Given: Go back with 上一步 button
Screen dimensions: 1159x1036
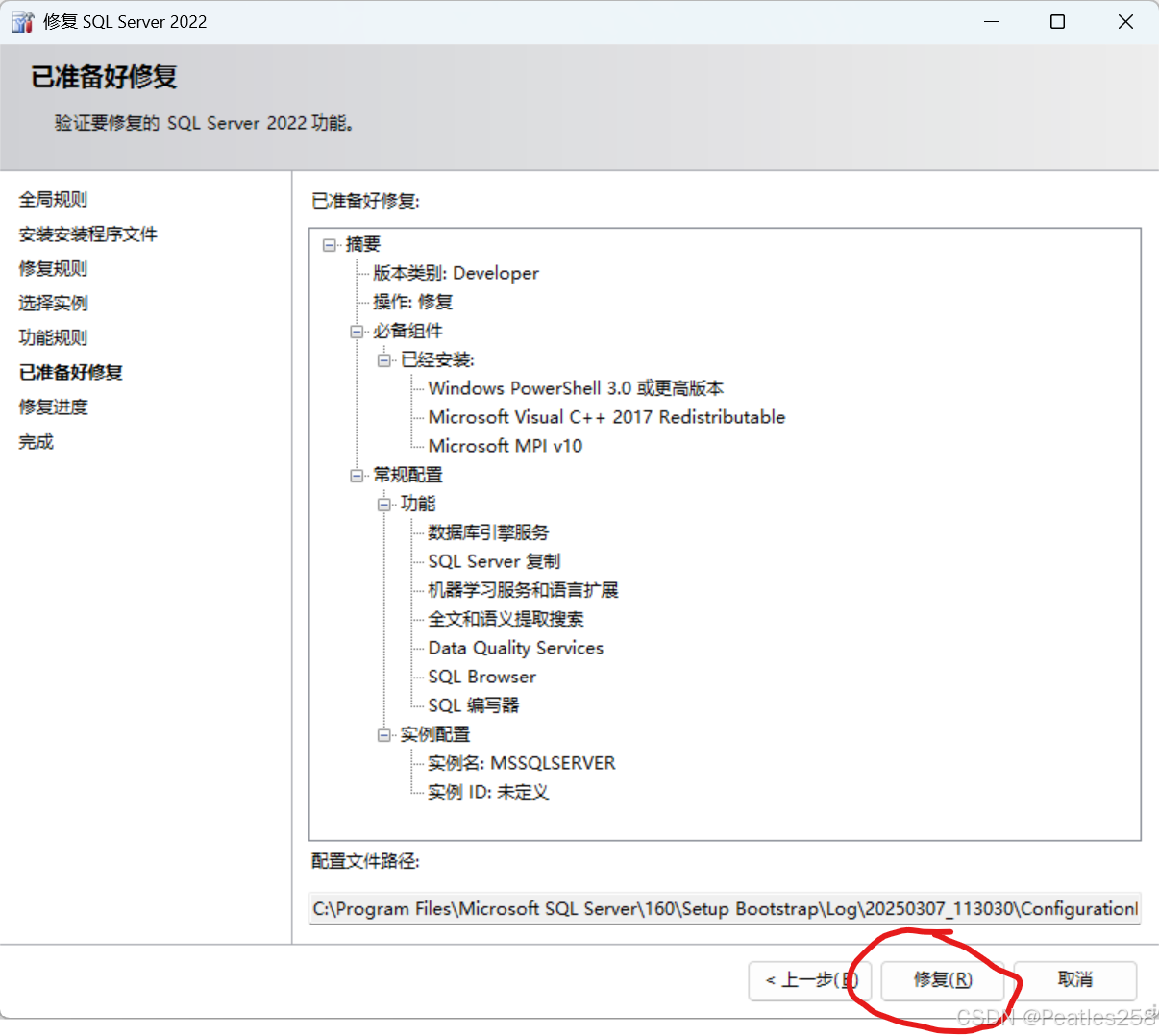Looking at the screenshot, I should (x=810, y=980).
